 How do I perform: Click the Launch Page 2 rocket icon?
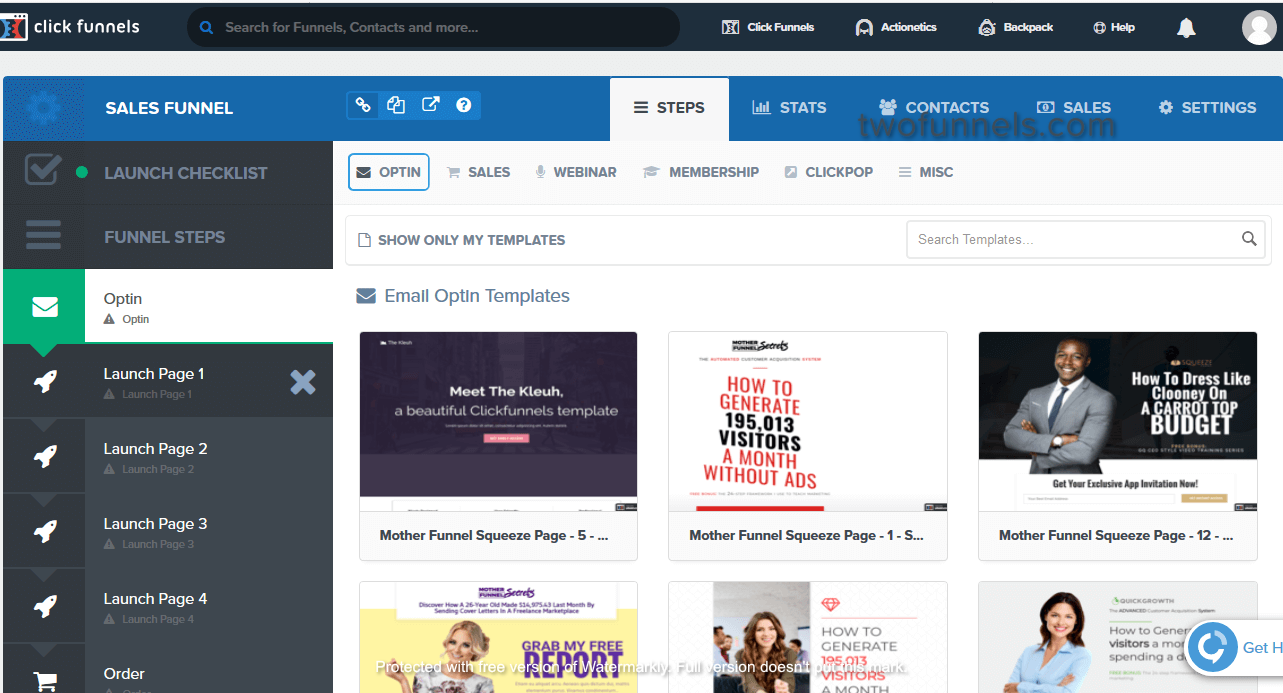45,456
